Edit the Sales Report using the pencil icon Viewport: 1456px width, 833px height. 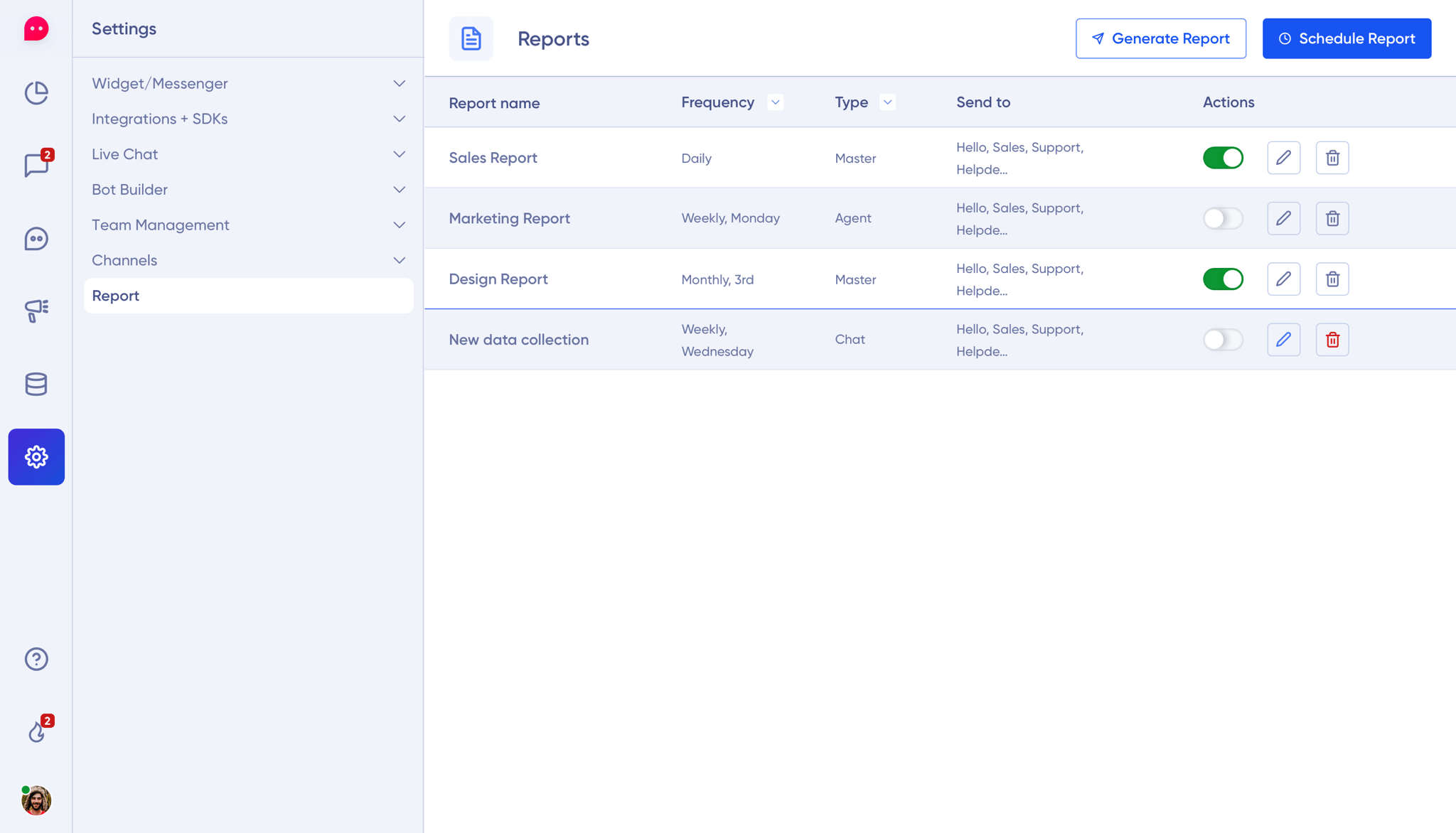pos(1283,157)
